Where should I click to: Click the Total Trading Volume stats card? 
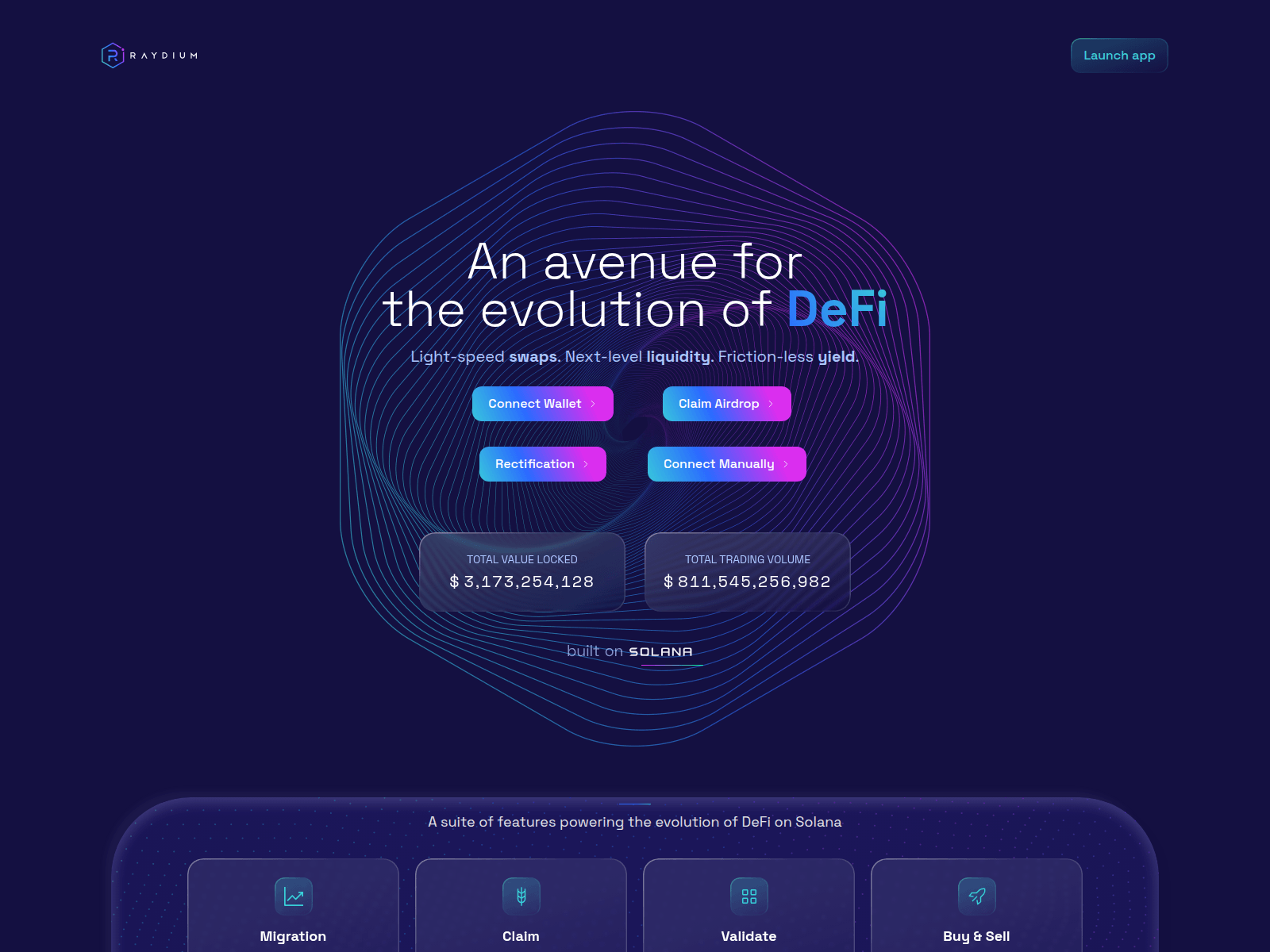tap(747, 571)
